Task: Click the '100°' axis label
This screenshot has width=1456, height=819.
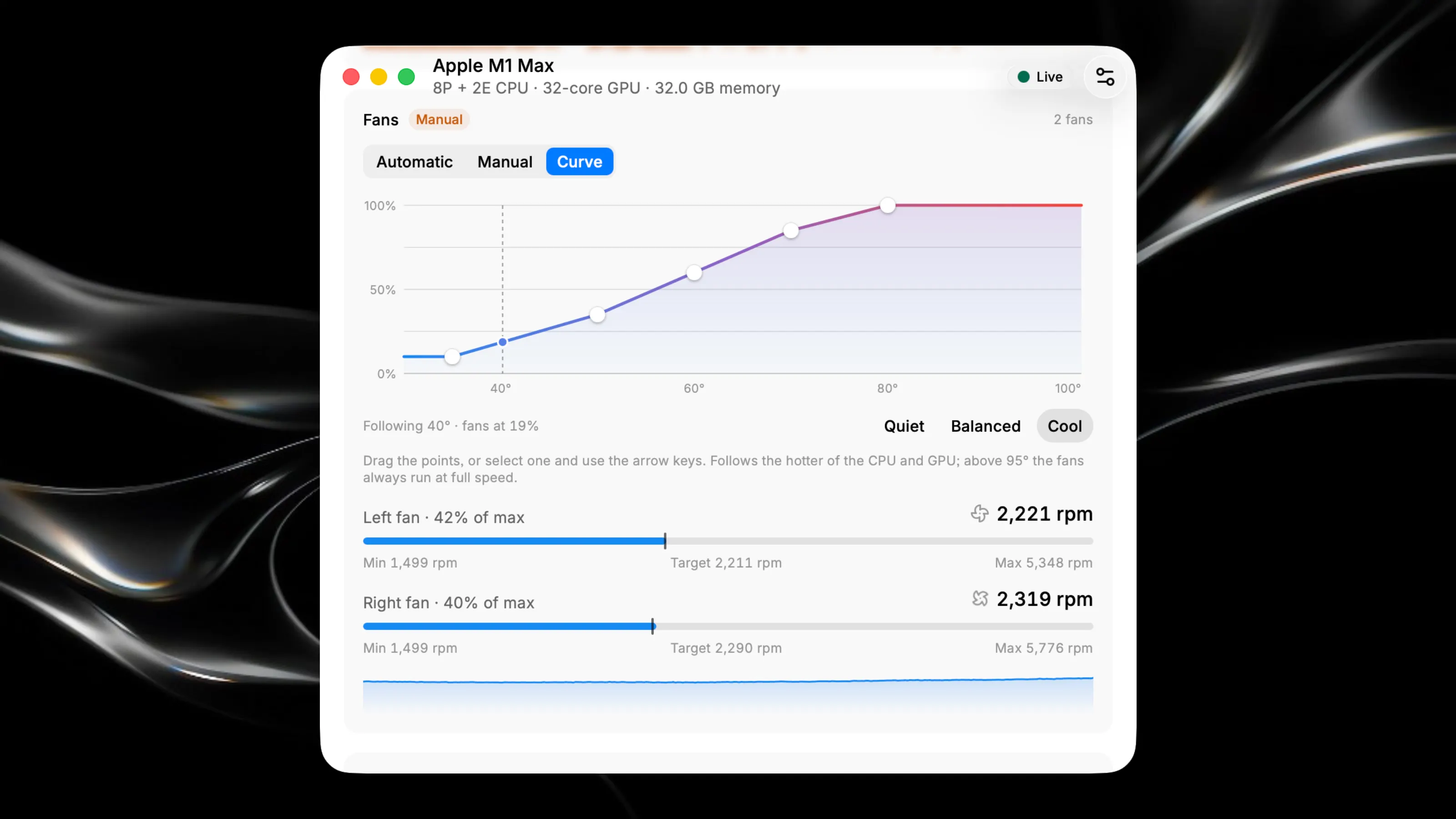Action: pyautogui.click(x=1068, y=388)
